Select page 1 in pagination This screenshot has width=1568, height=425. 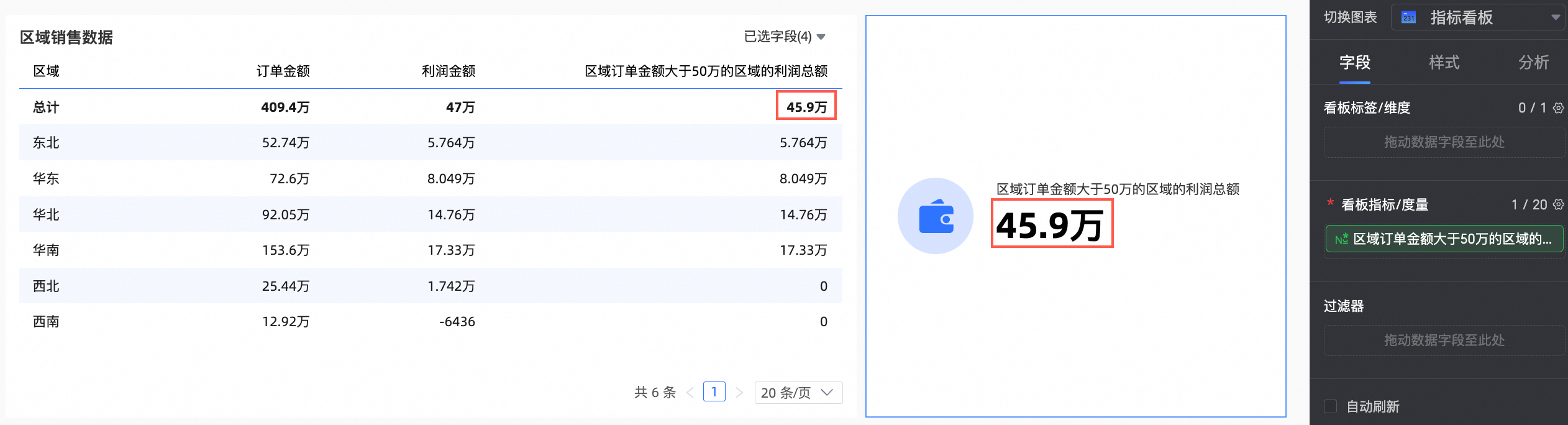(714, 392)
